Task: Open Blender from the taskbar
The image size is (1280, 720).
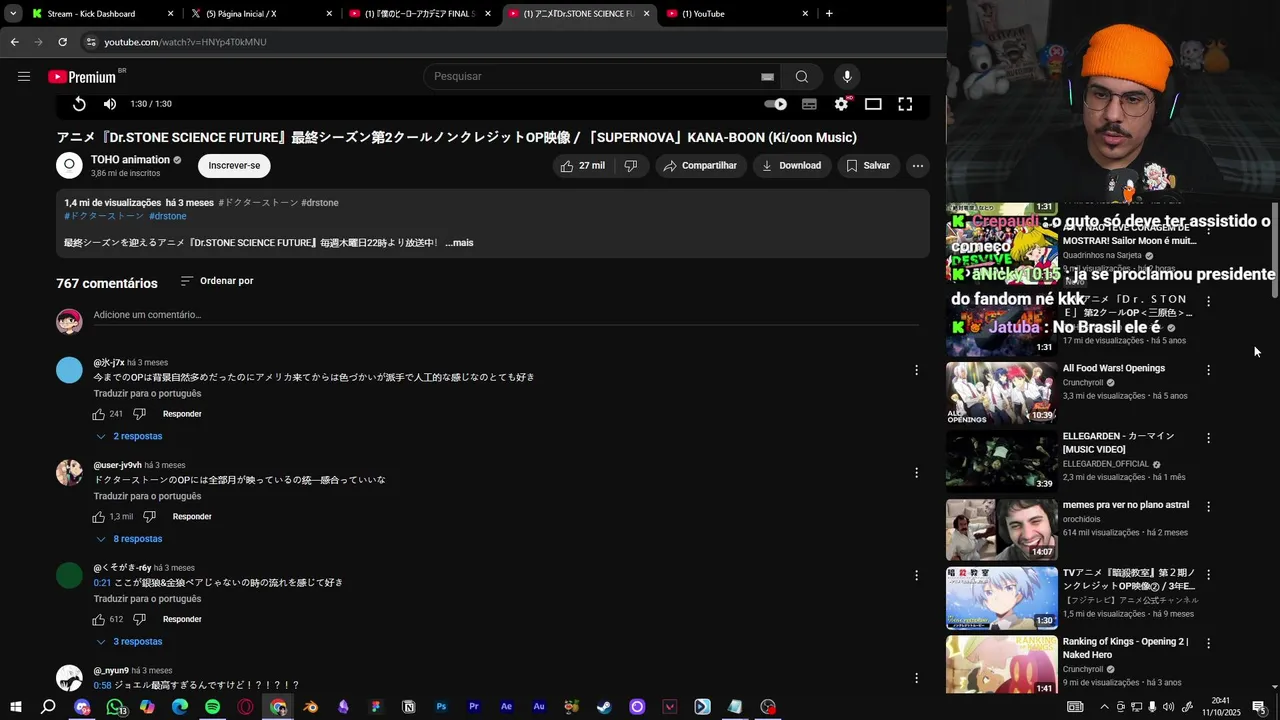Action: (310, 707)
